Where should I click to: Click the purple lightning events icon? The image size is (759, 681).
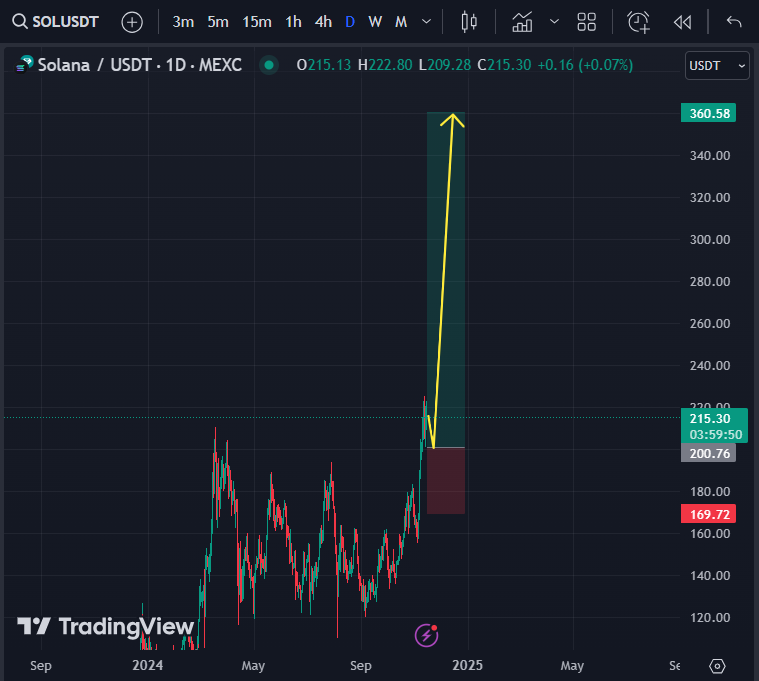pyautogui.click(x=426, y=635)
